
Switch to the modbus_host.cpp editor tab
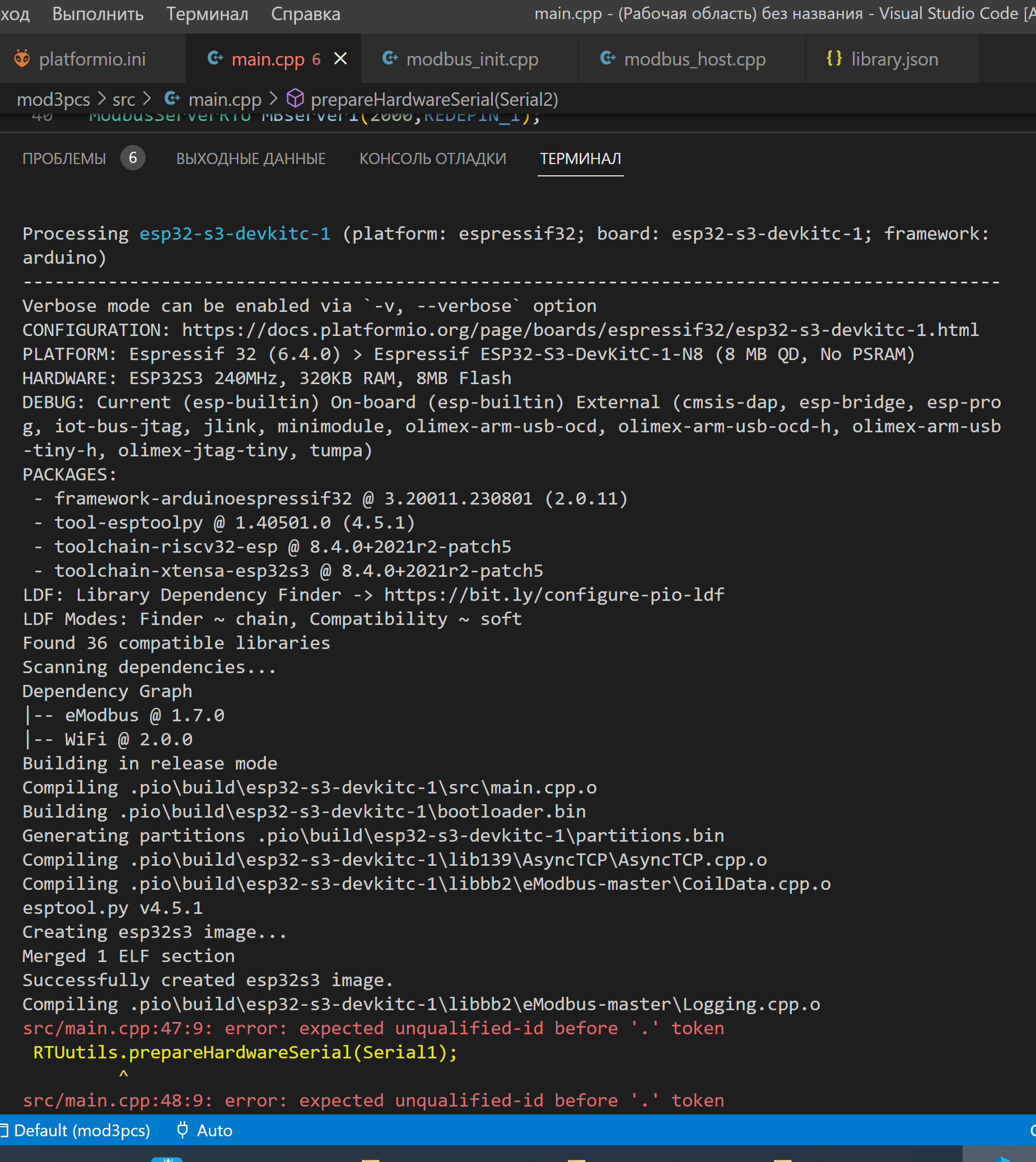[x=696, y=58]
